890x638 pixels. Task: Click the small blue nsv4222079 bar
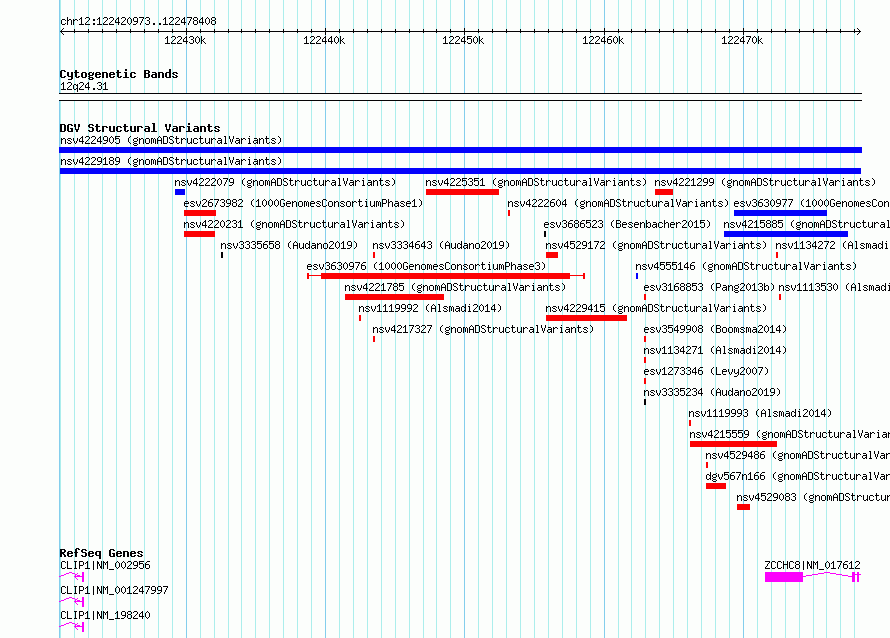click(180, 192)
